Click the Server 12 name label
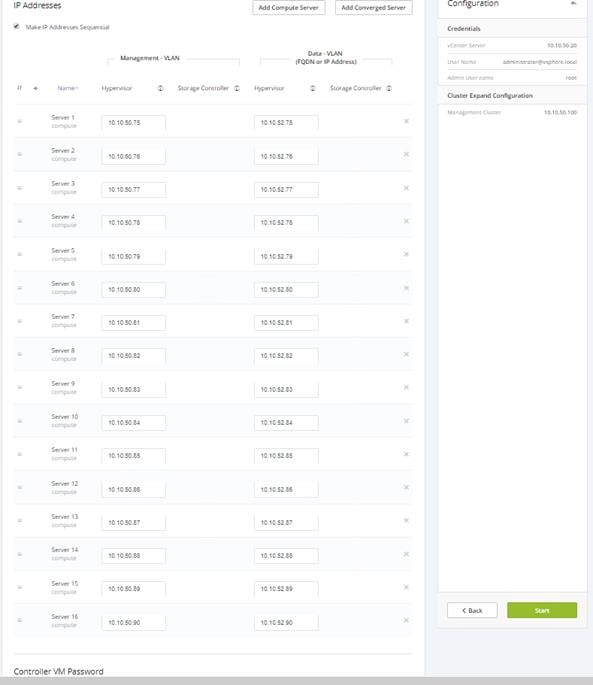 (x=65, y=484)
